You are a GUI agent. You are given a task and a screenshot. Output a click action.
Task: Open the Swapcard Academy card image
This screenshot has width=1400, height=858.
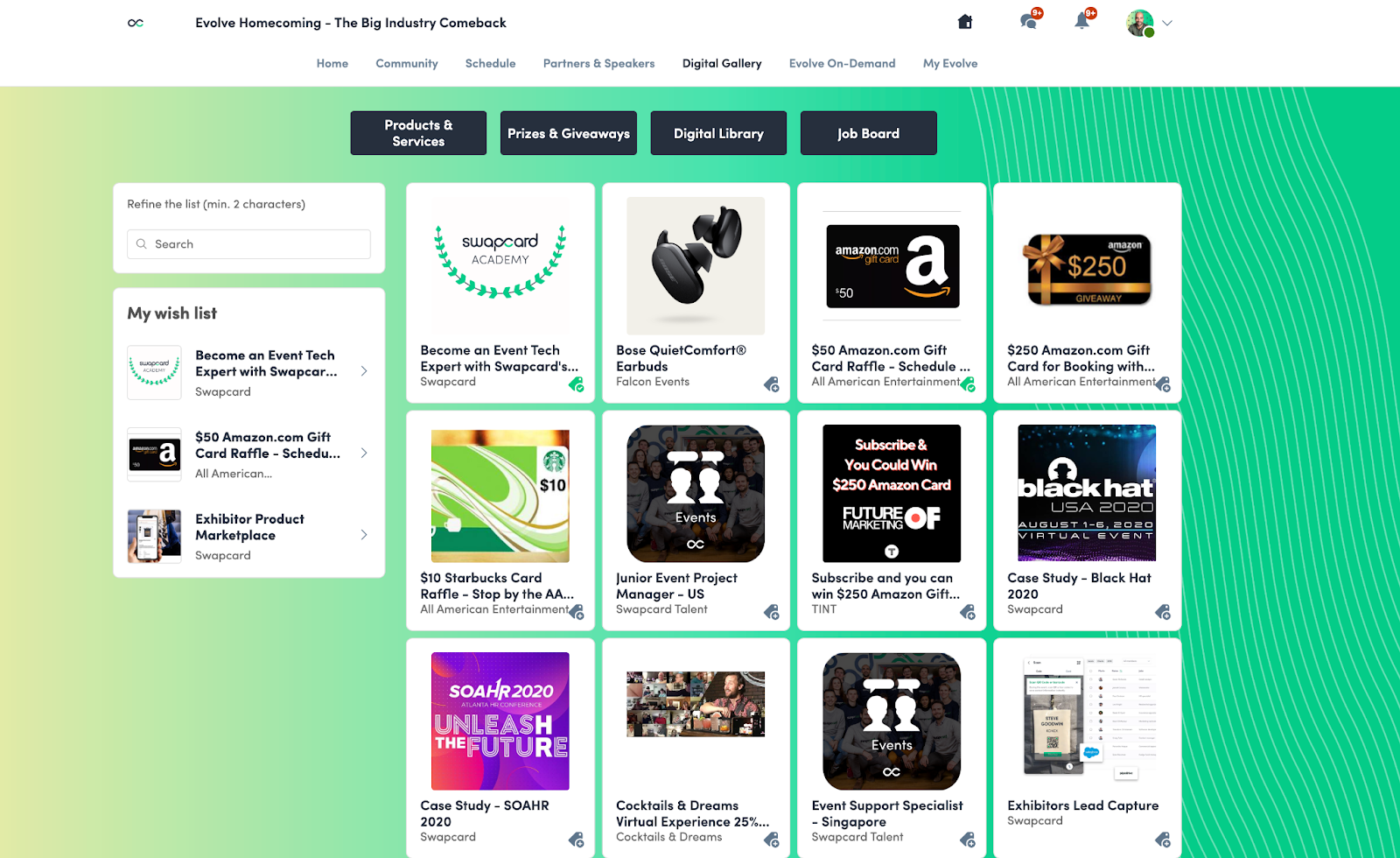pyautogui.click(x=500, y=265)
